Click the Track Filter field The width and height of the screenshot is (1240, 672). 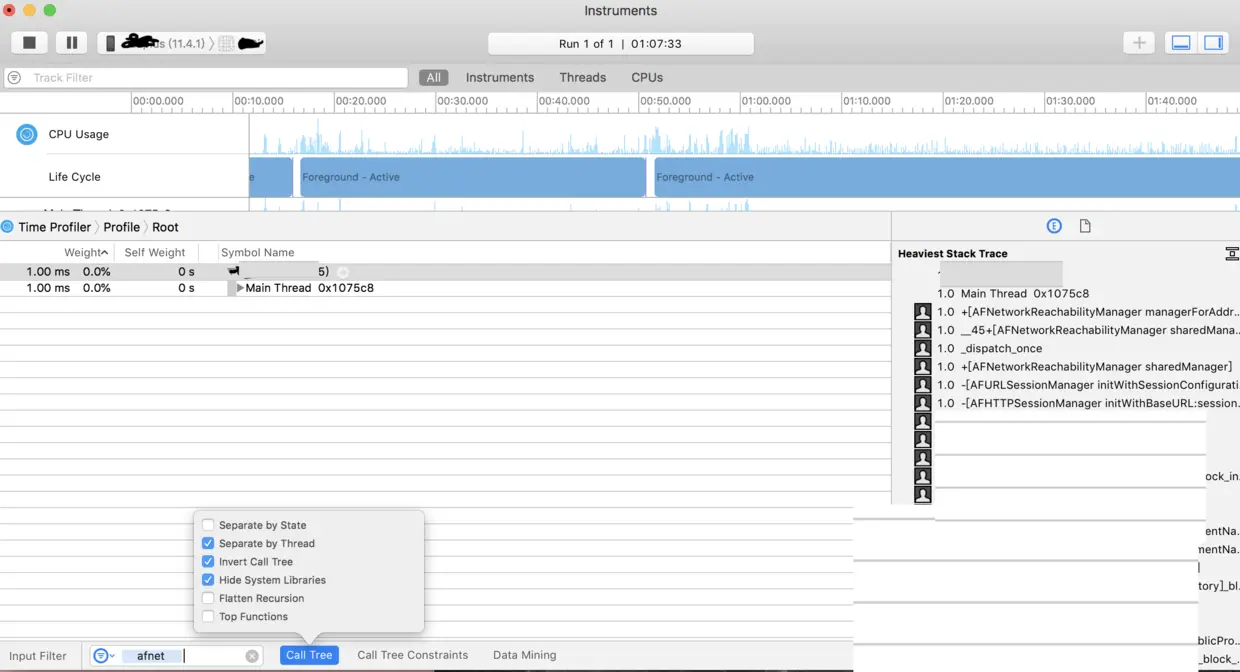click(206, 77)
